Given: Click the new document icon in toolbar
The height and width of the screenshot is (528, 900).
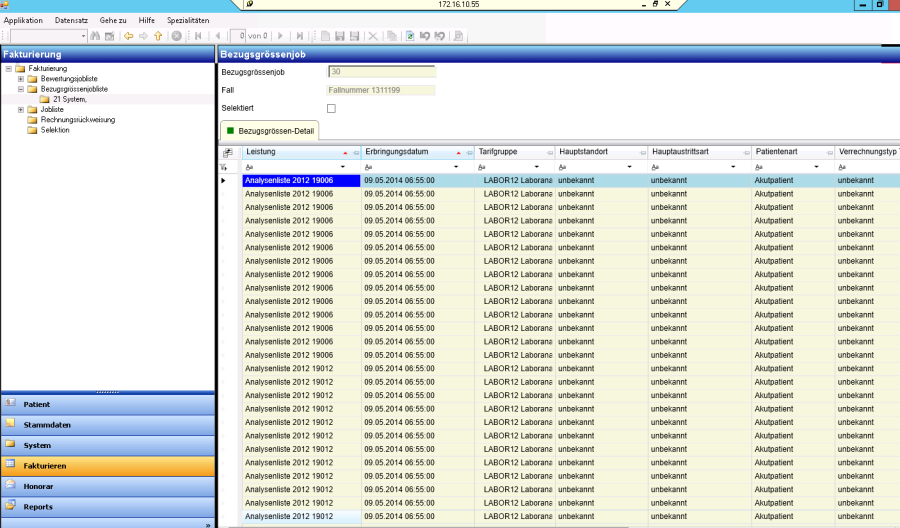Looking at the screenshot, I should [325, 36].
